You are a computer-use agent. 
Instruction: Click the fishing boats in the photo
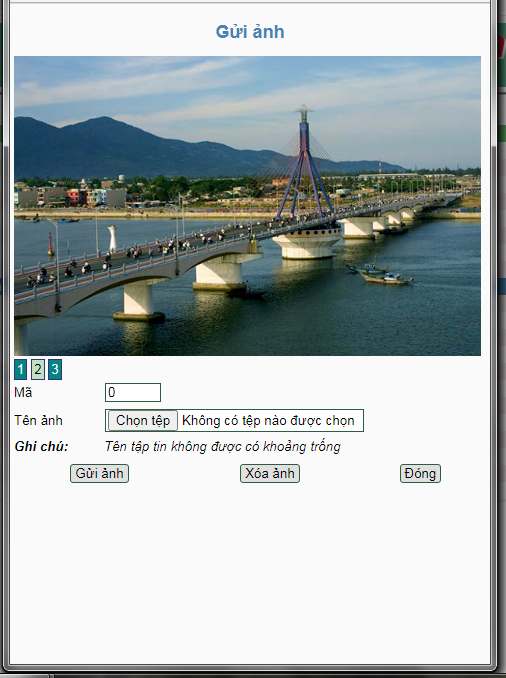(x=381, y=274)
